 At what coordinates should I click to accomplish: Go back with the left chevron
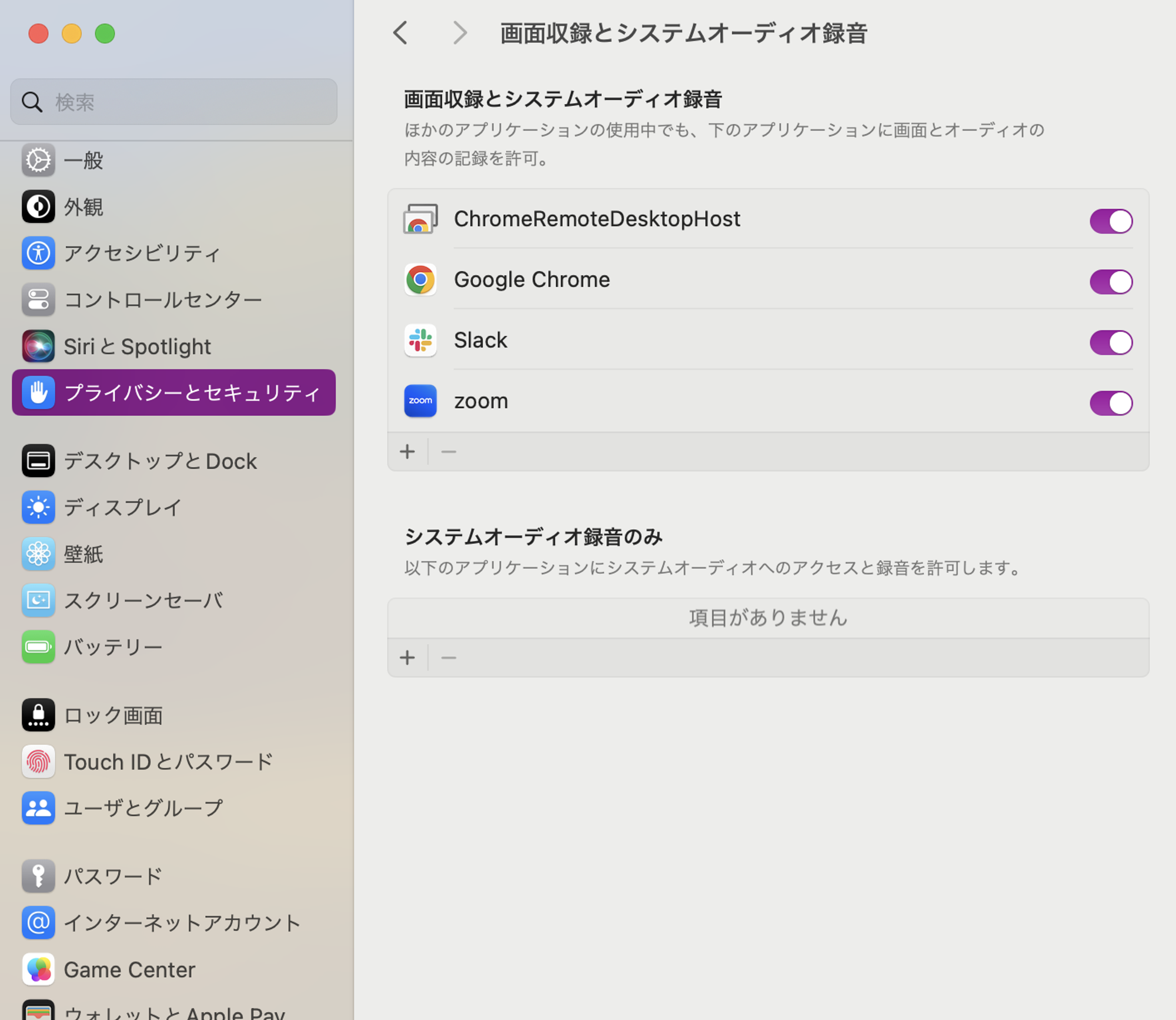tap(400, 33)
